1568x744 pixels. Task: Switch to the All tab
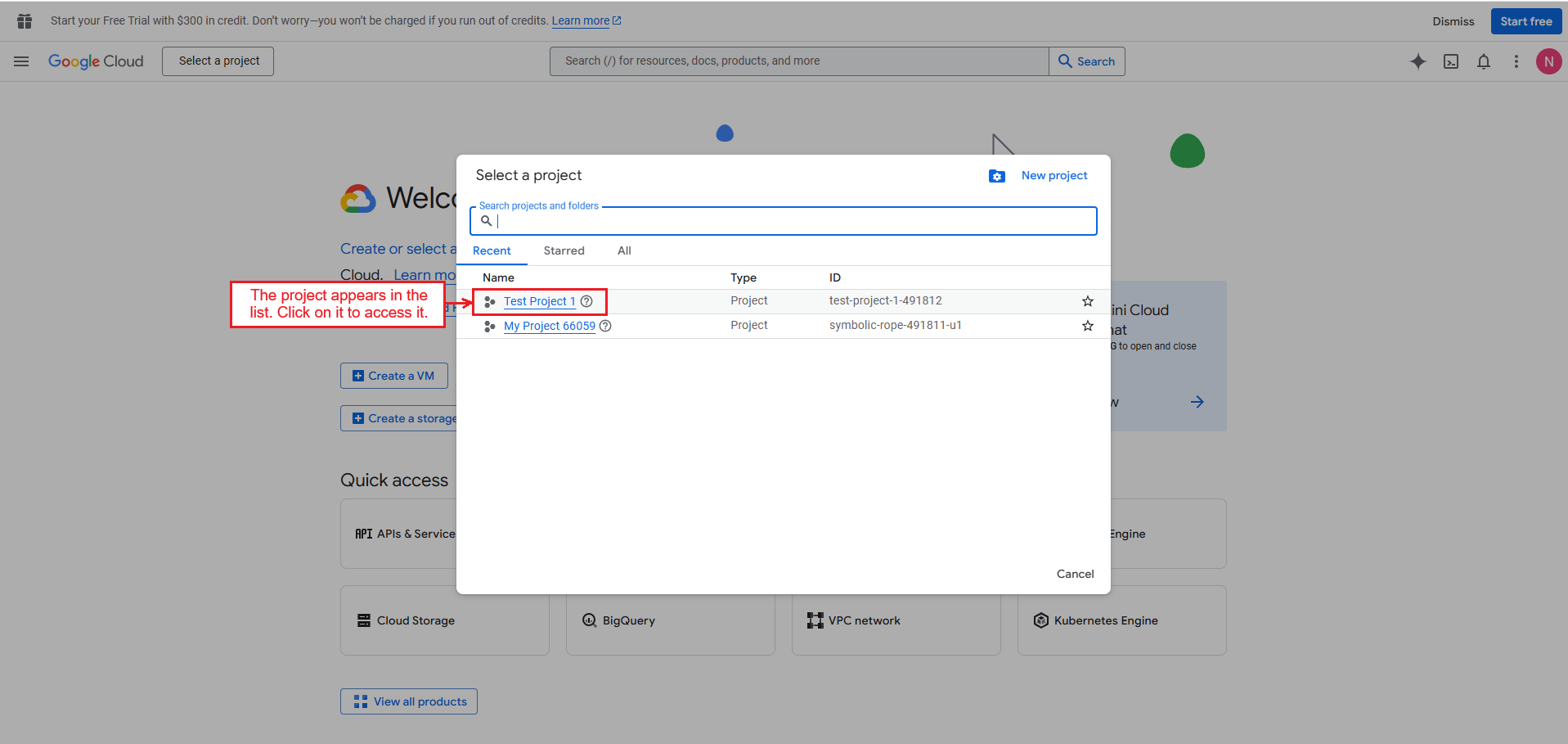coord(624,250)
